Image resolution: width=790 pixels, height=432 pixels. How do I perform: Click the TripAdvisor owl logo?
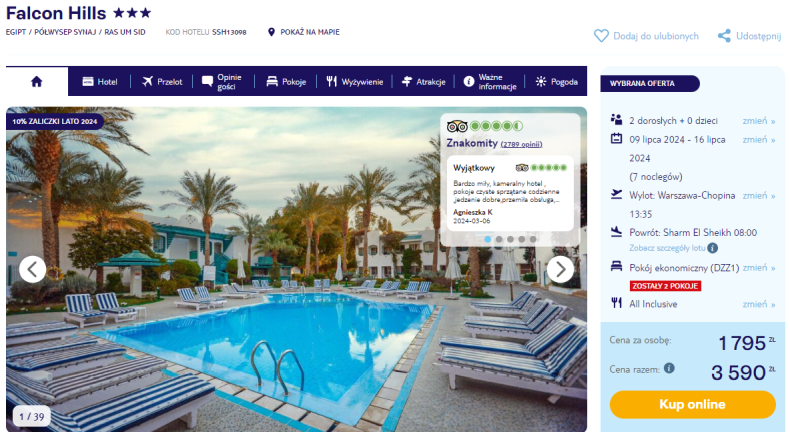point(457,126)
